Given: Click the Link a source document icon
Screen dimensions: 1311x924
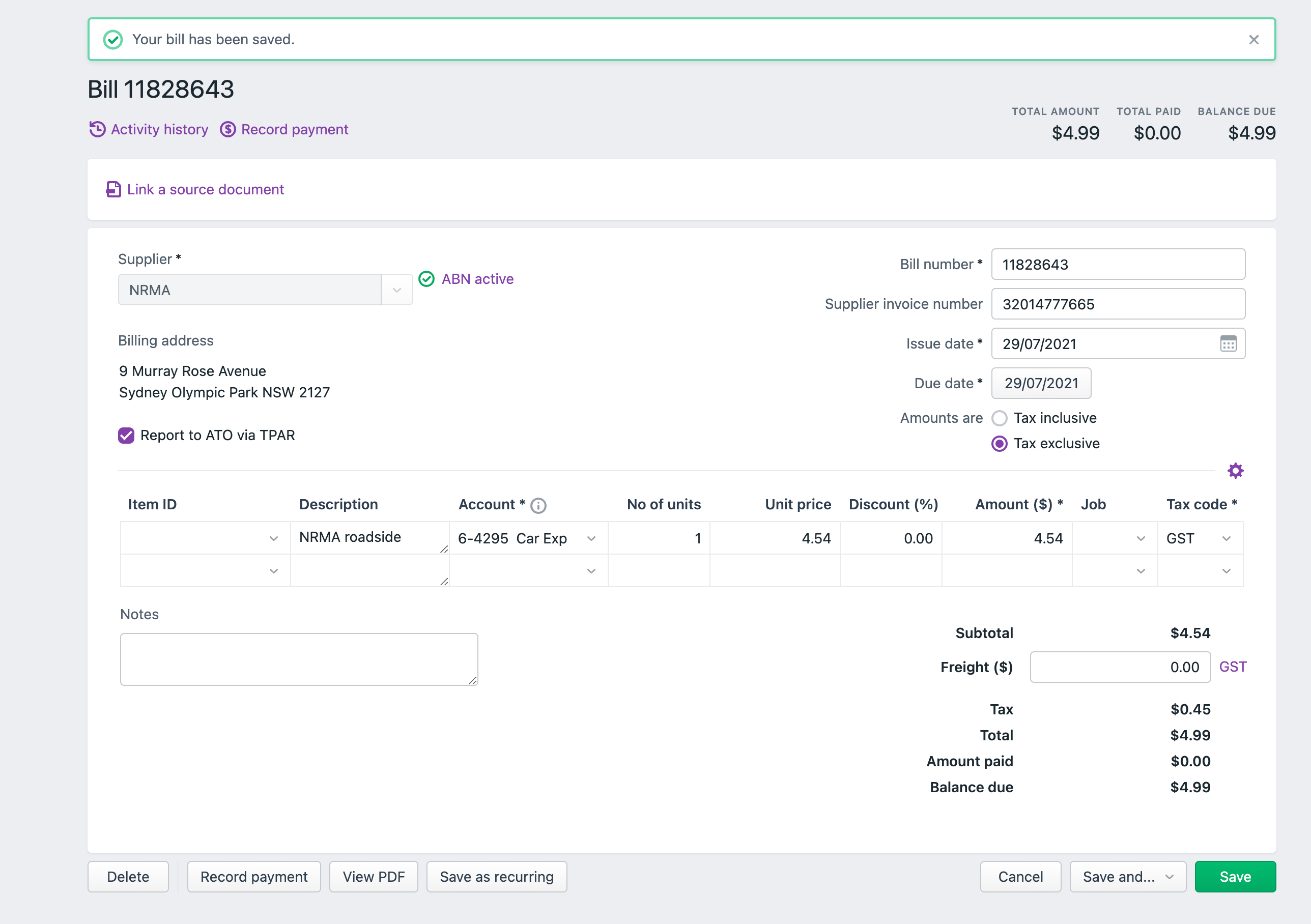Looking at the screenshot, I should 113,189.
